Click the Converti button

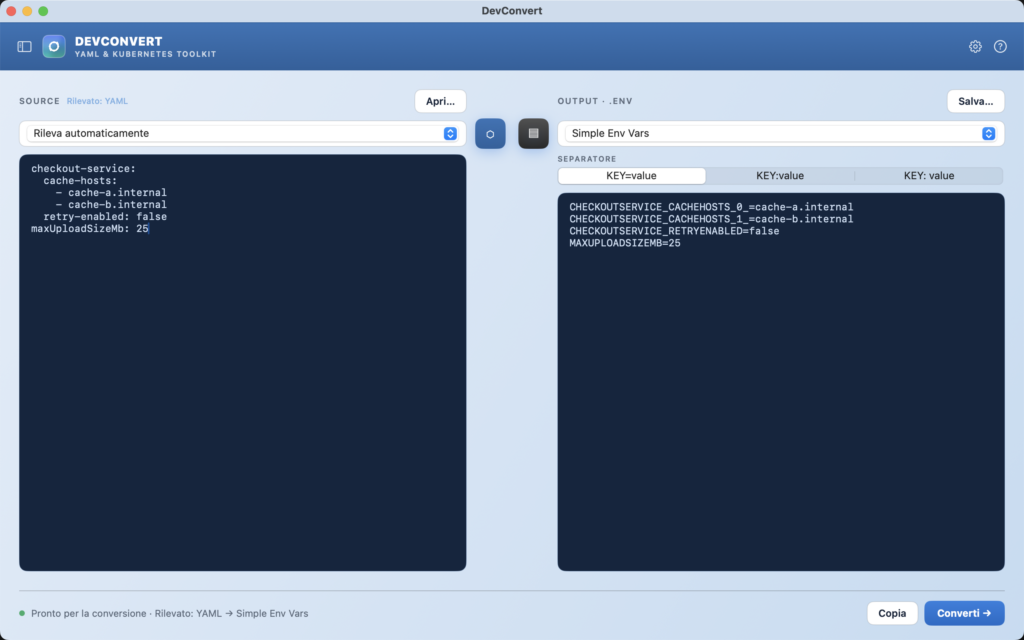click(x=964, y=613)
